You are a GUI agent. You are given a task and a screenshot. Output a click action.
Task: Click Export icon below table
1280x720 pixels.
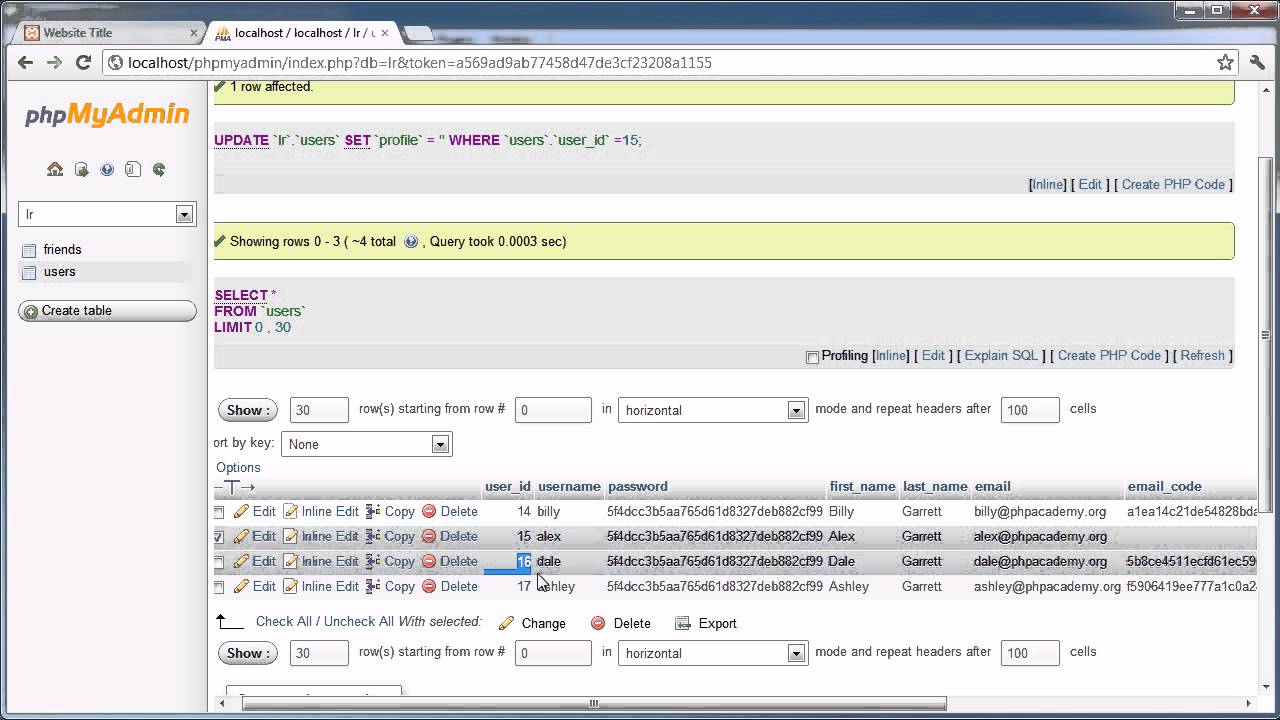pos(683,623)
